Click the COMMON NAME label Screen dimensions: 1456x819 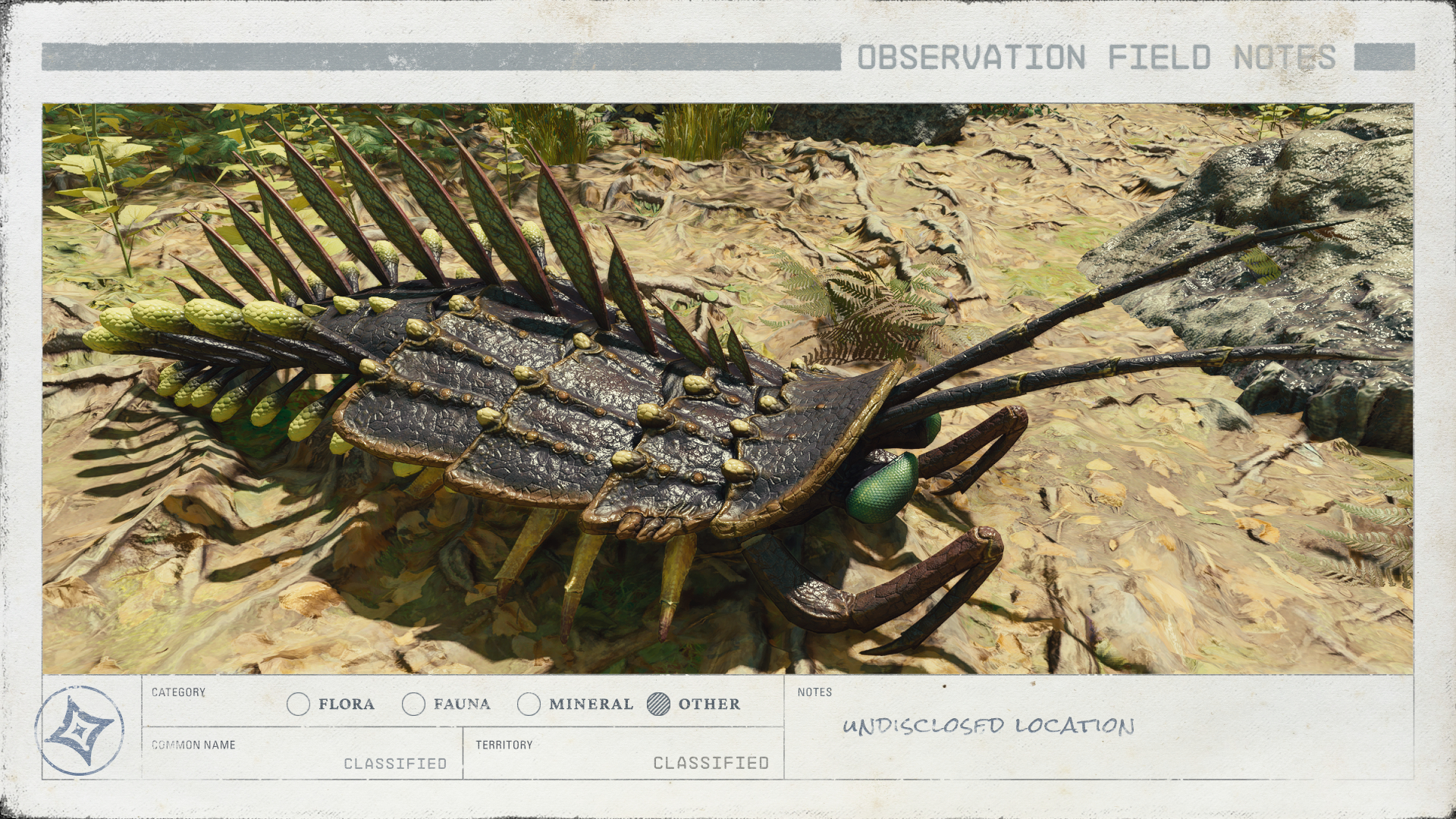[193, 745]
